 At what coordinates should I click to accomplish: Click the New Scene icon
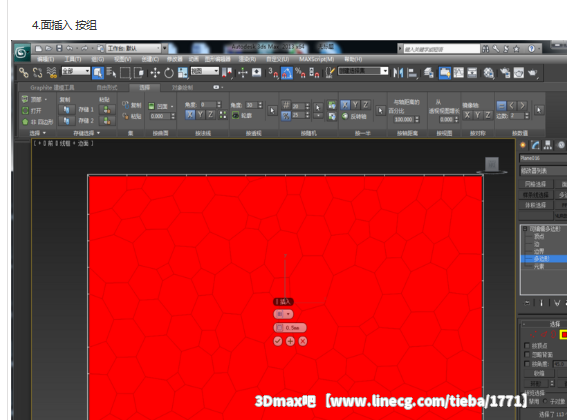(39, 48)
